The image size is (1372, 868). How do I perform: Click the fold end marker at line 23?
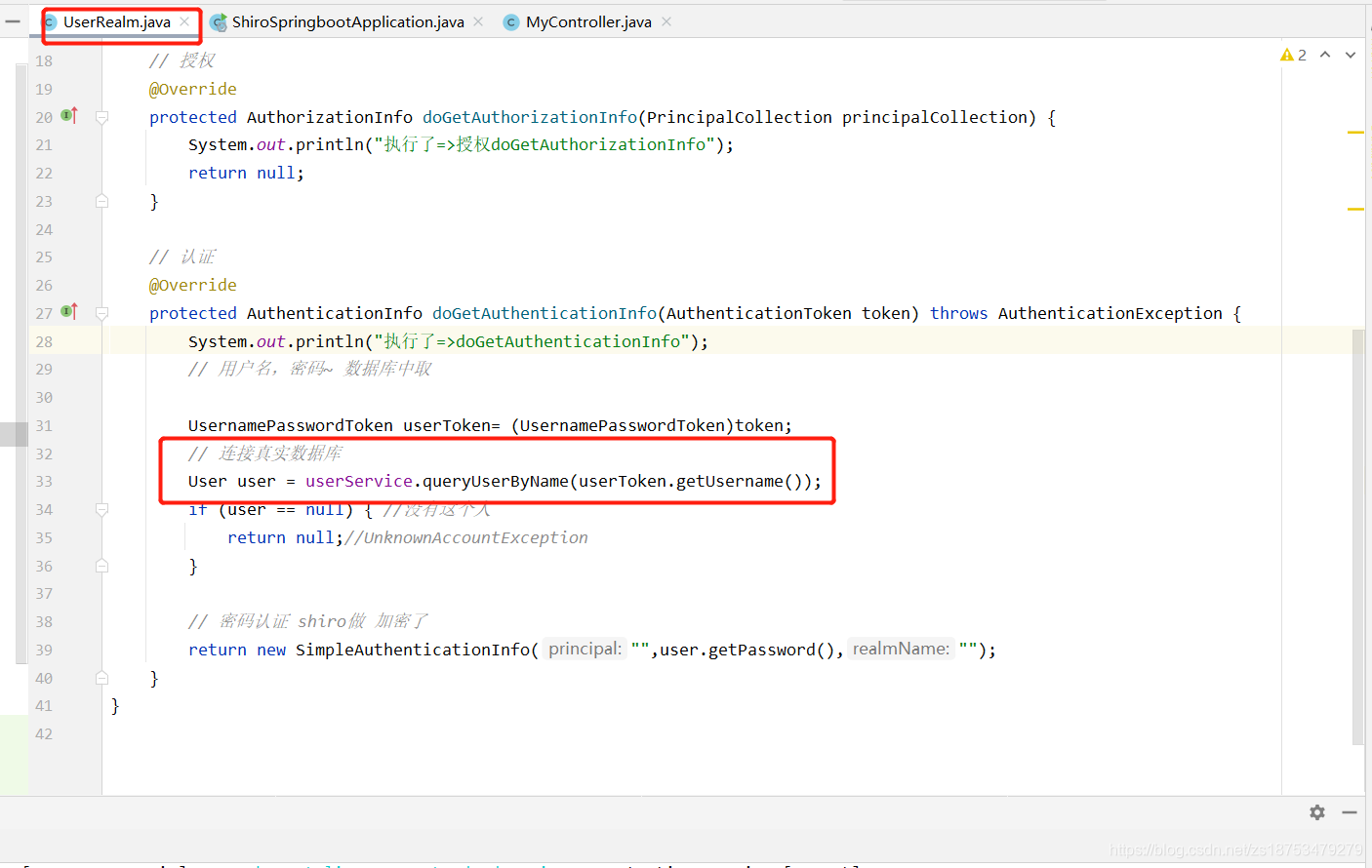[101, 201]
